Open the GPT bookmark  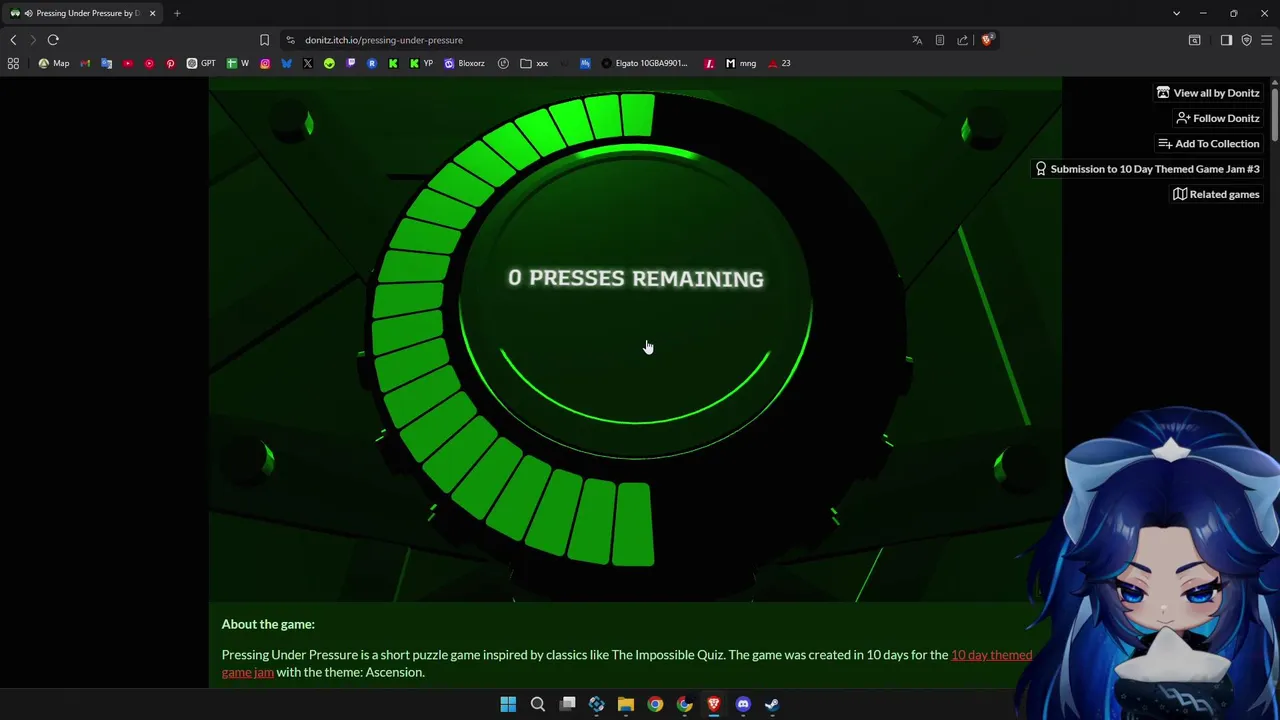(201, 63)
